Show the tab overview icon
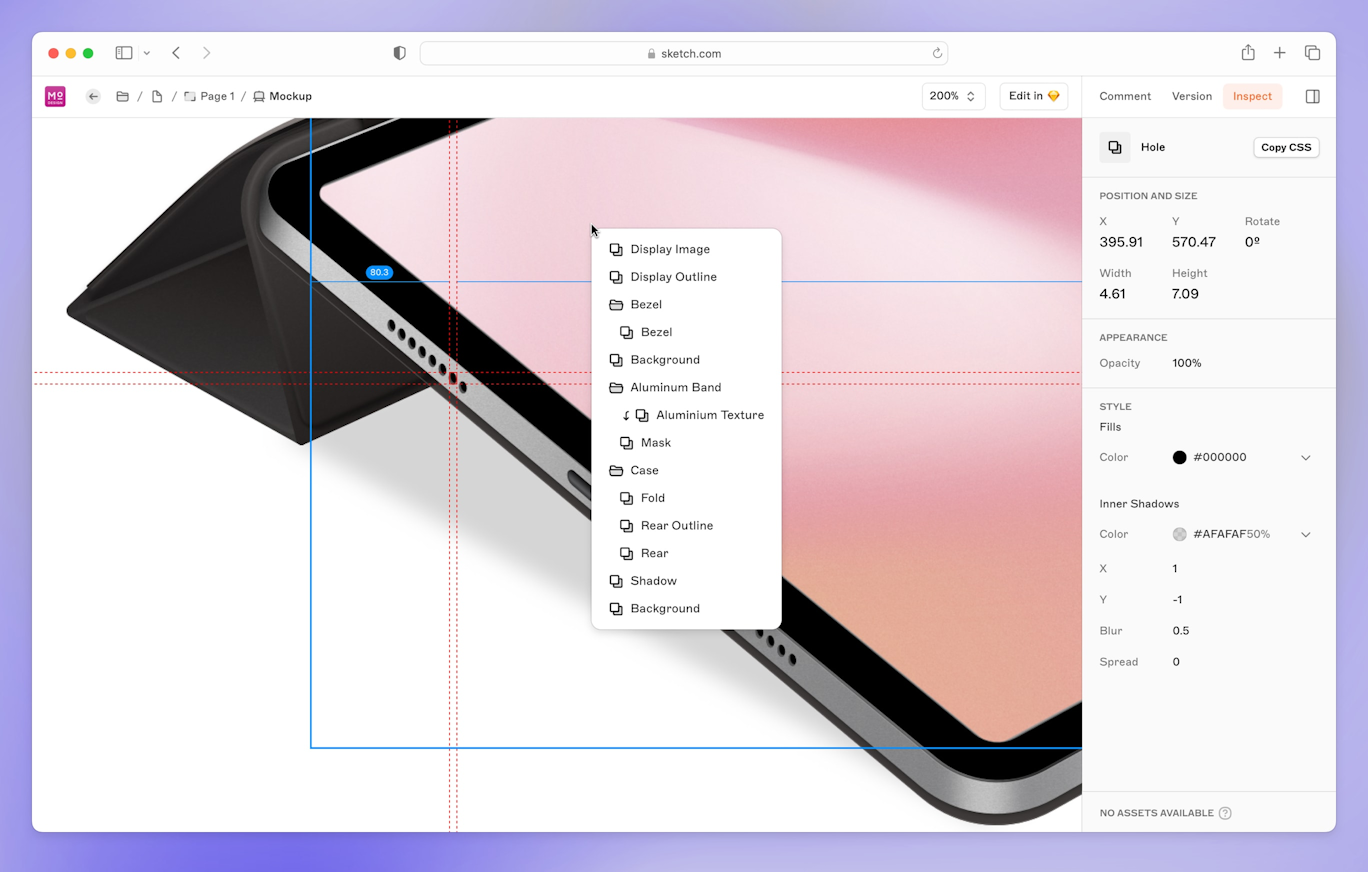The height and width of the screenshot is (872, 1368). pyautogui.click(x=1312, y=53)
